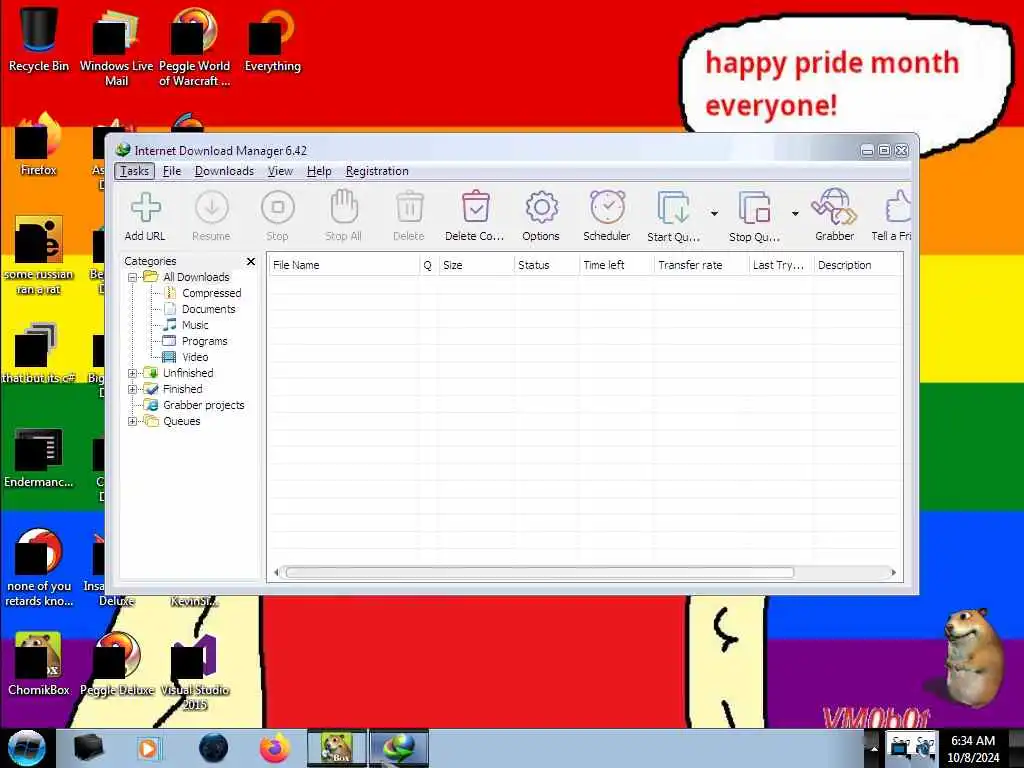
Task: Click the Delete trash icon
Action: [409, 208]
